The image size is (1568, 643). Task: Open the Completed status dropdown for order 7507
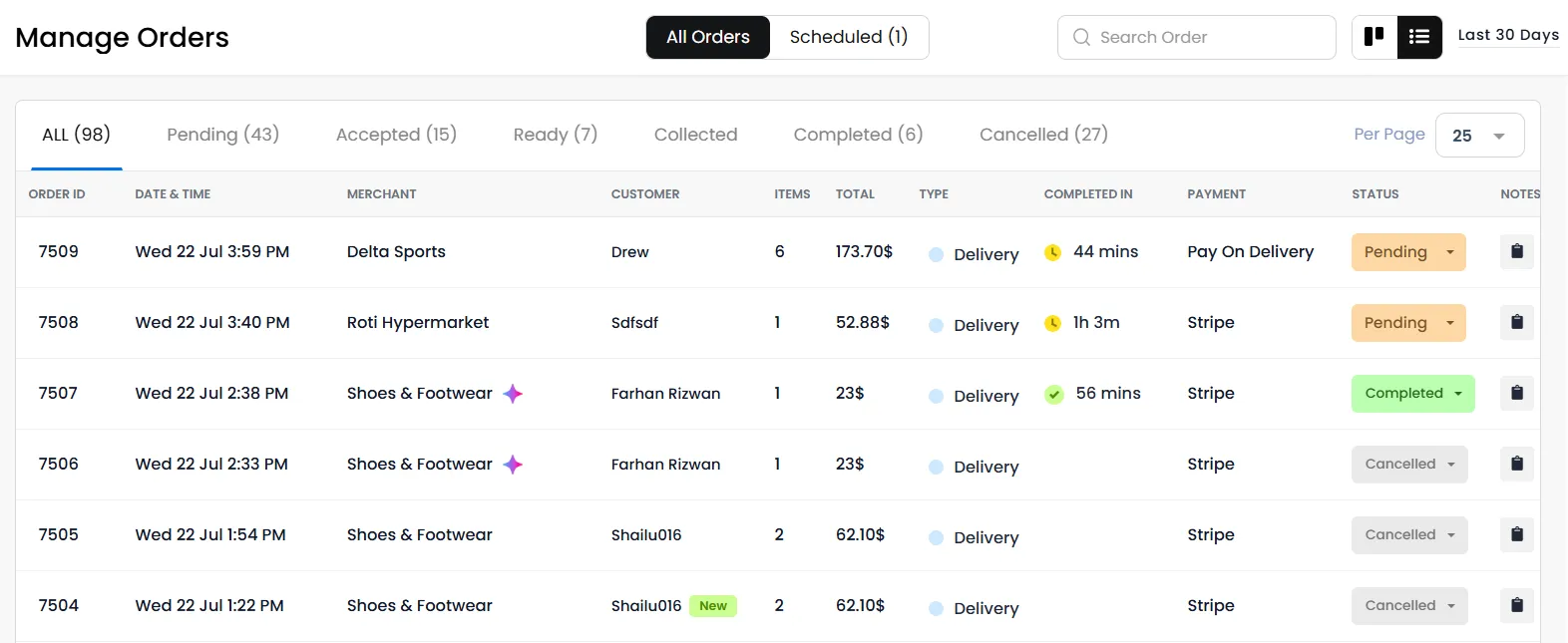click(1413, 394)
